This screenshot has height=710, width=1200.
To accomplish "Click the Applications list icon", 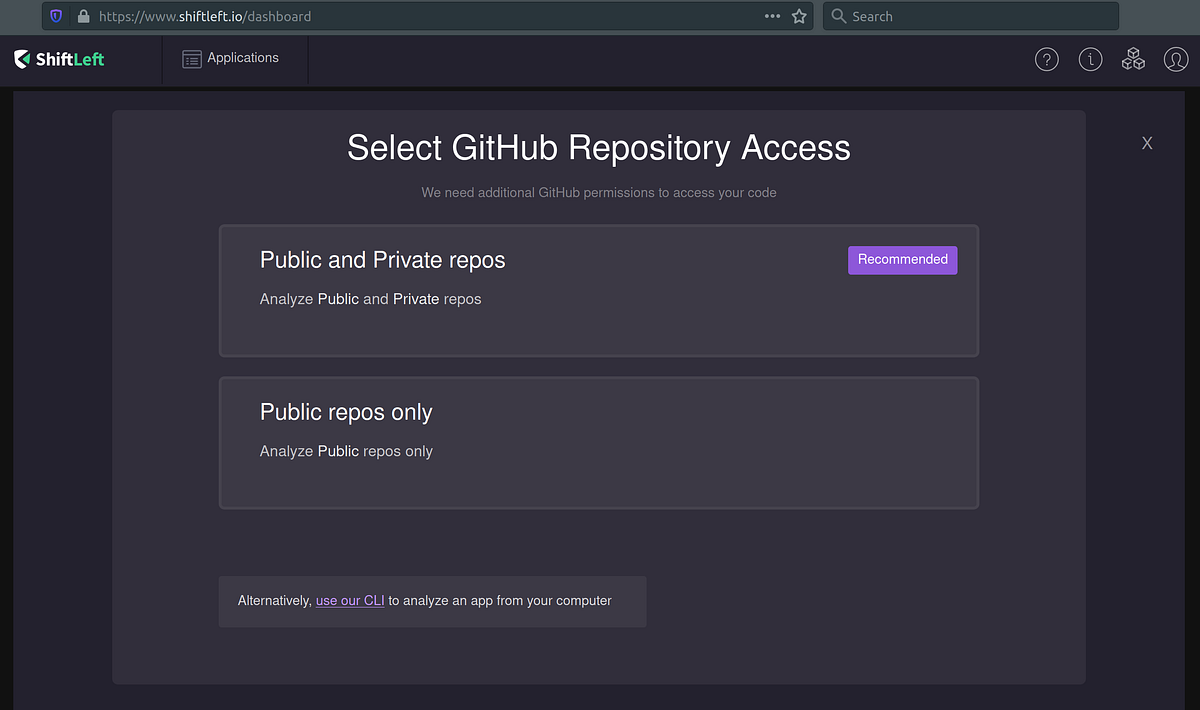I will tap(191, 58).
